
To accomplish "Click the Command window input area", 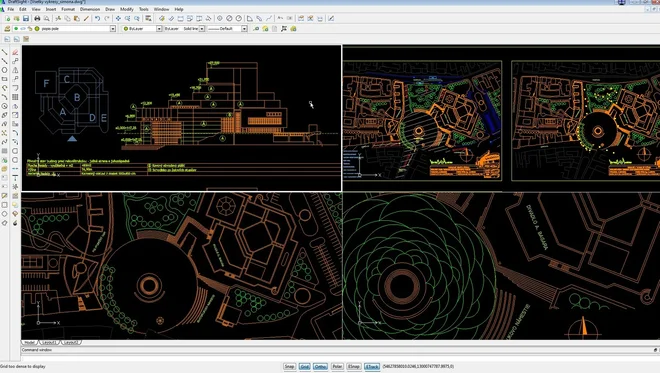I will [x=337, y=350].
